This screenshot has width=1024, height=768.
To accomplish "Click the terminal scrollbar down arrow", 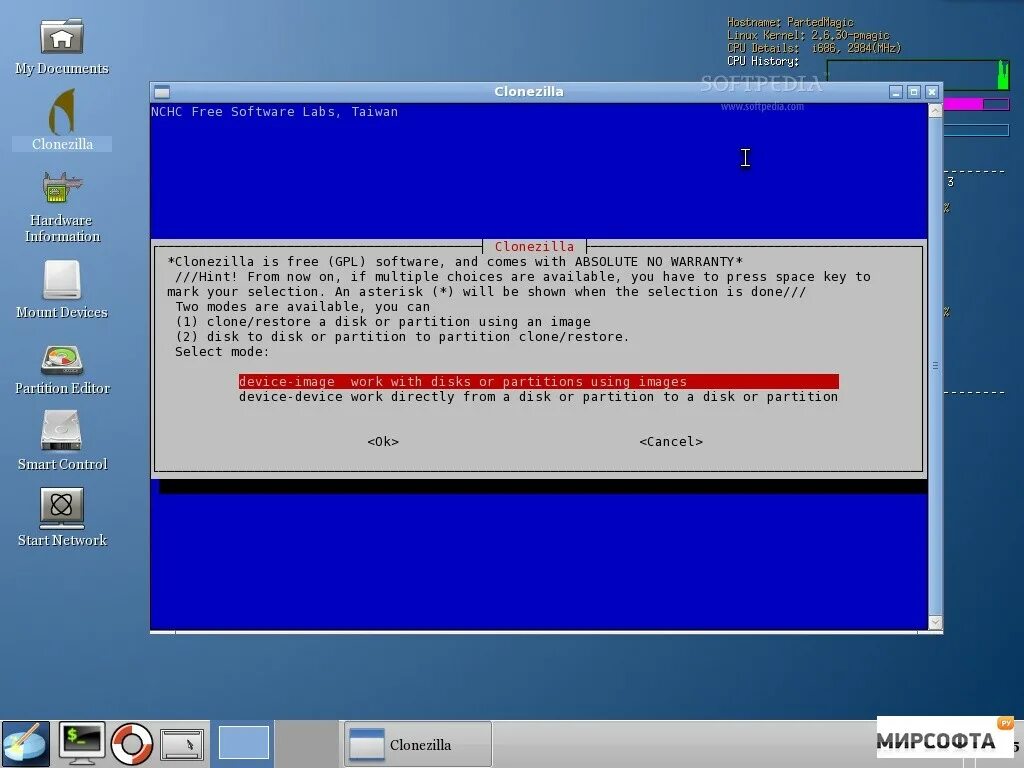I will (935, 622).
